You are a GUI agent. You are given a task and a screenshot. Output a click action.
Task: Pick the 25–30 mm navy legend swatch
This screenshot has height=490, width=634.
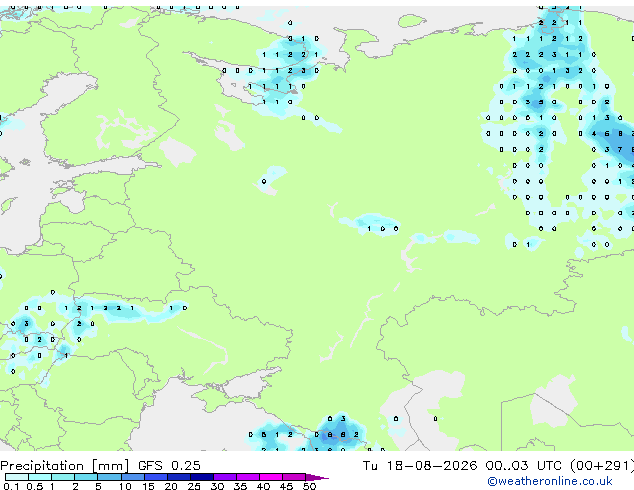point(202,477)
